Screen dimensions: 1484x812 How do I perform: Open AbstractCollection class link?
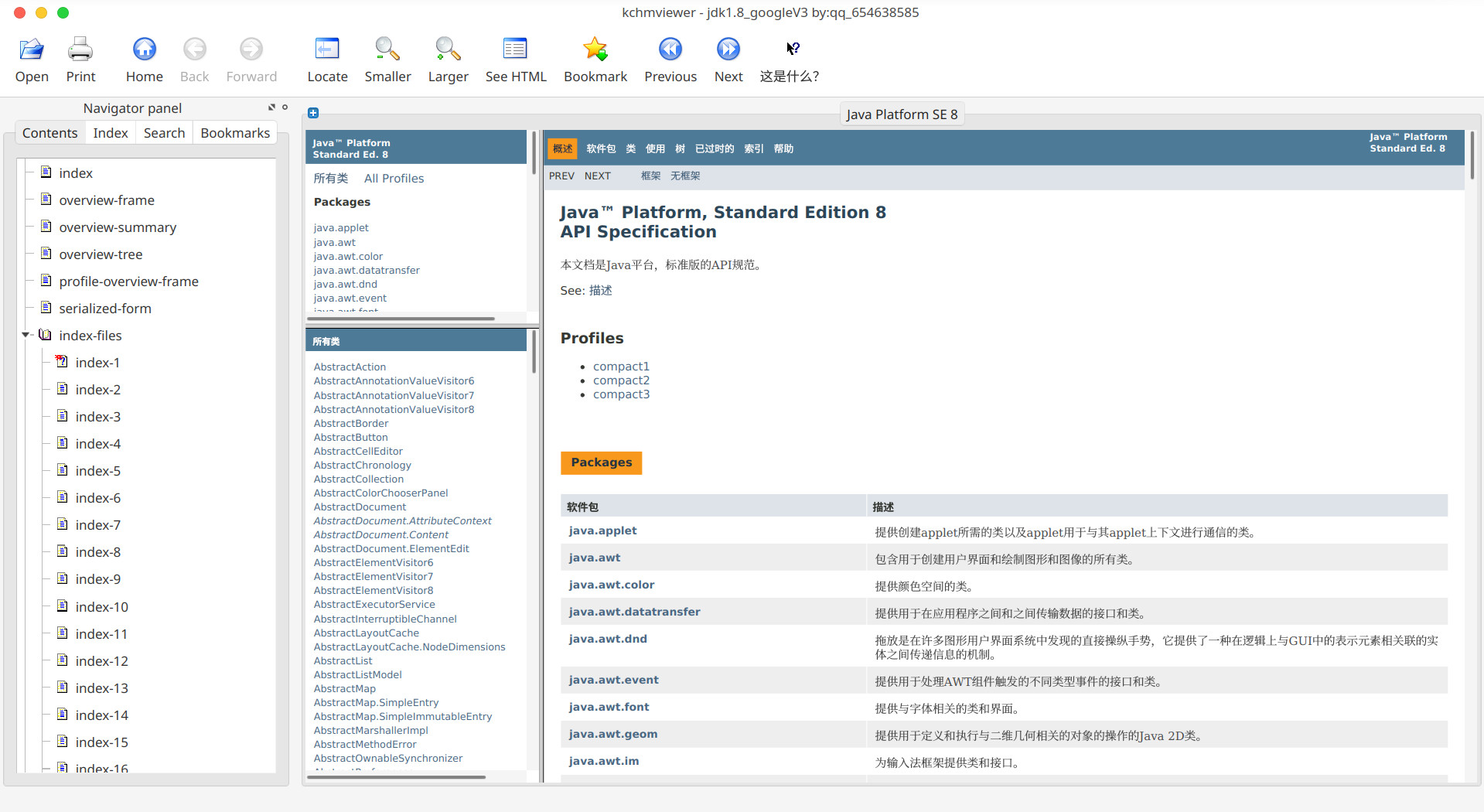point(358,479)
